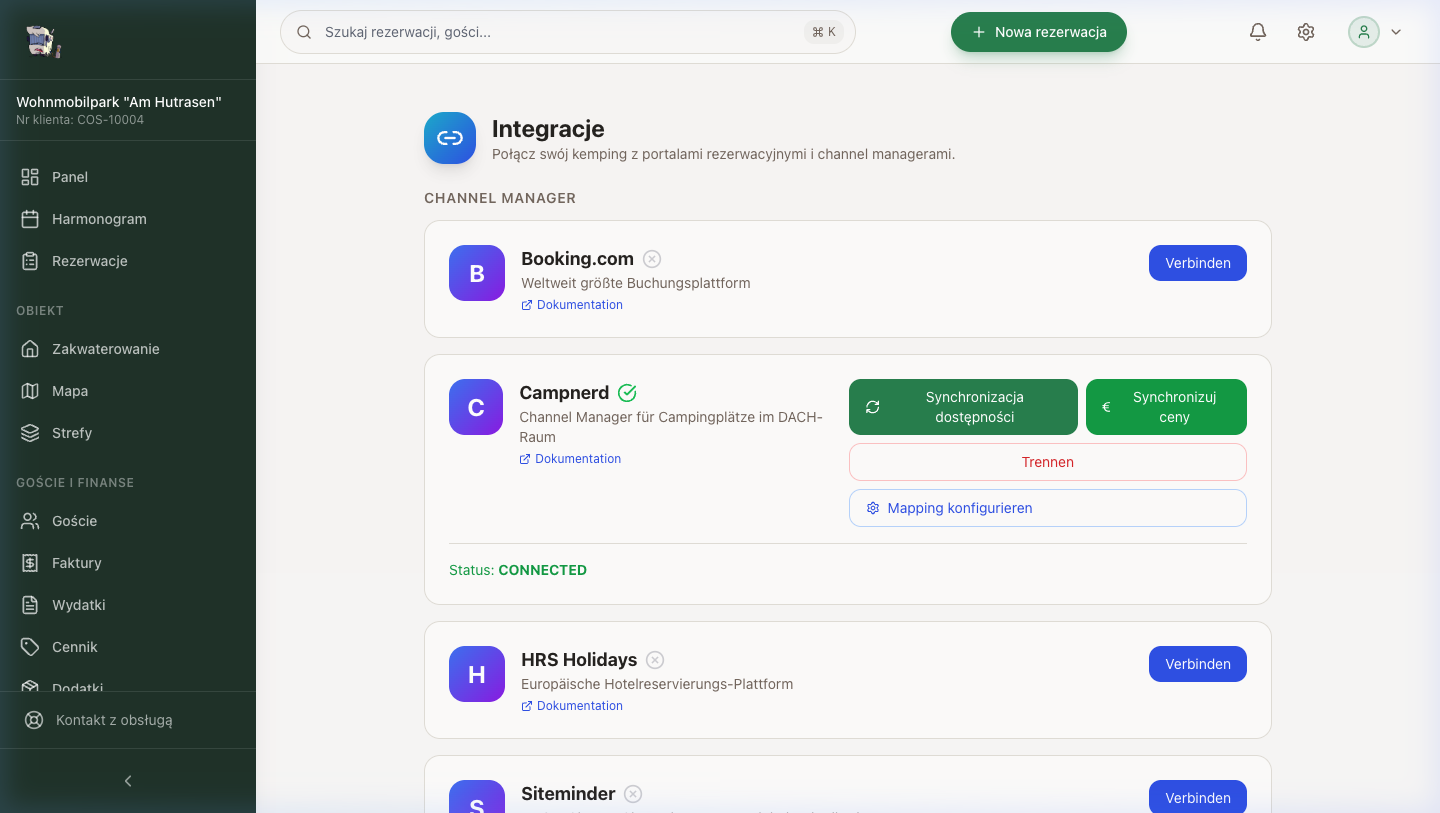Expand the user account menu chevron
Viewport: 1440px width, 813px height.
[1396, 32]
